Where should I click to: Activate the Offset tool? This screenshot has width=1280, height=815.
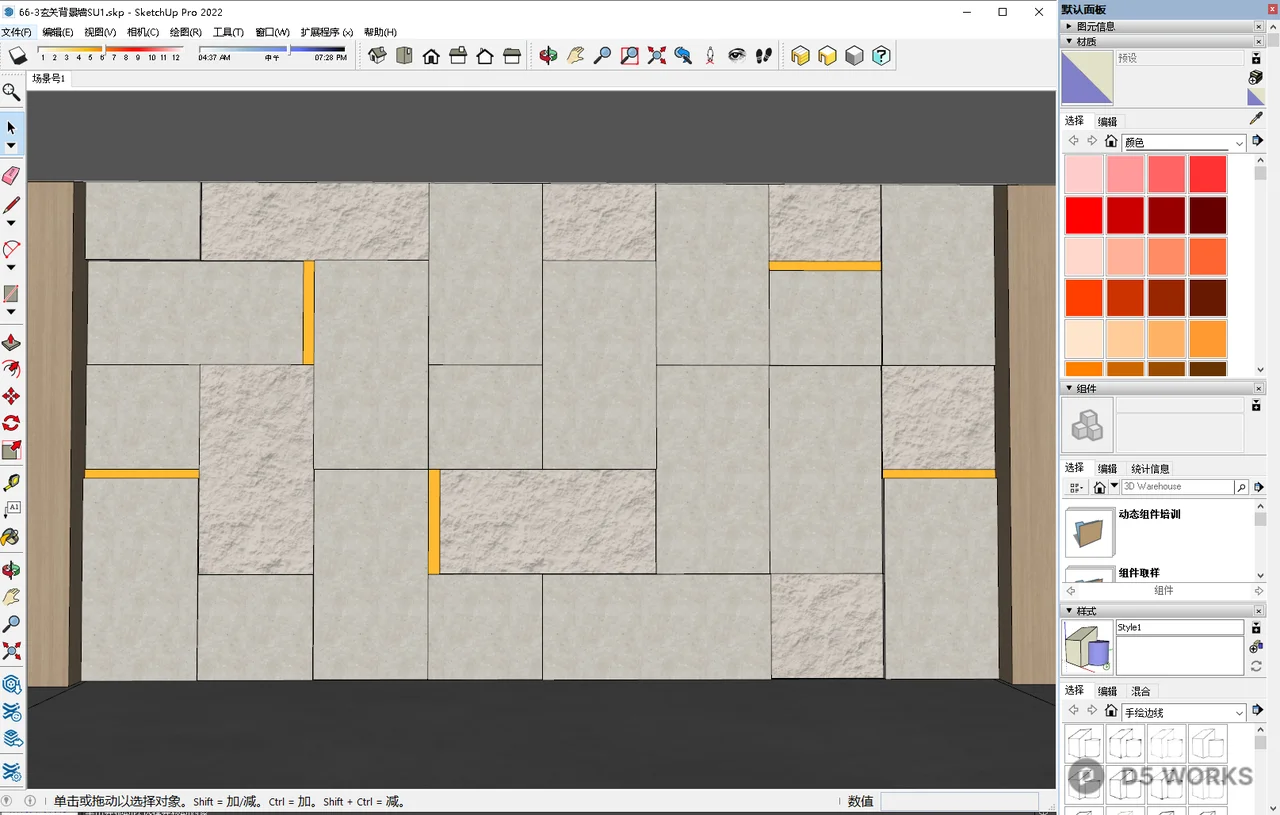coord(11,370)
